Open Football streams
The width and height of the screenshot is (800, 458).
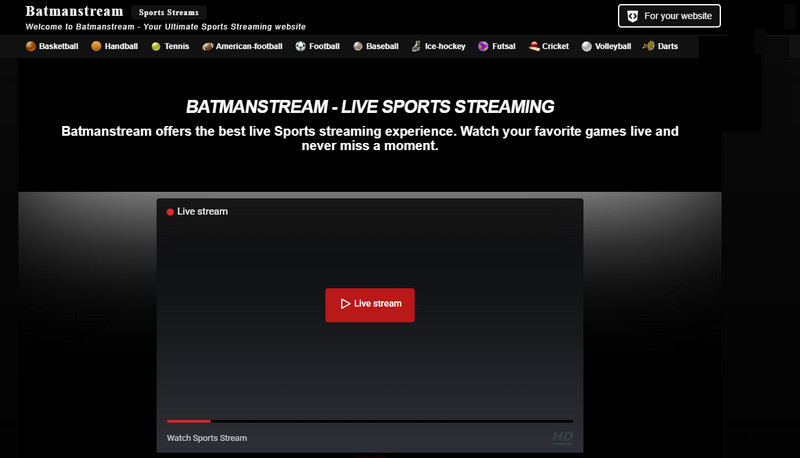(317, 46)
